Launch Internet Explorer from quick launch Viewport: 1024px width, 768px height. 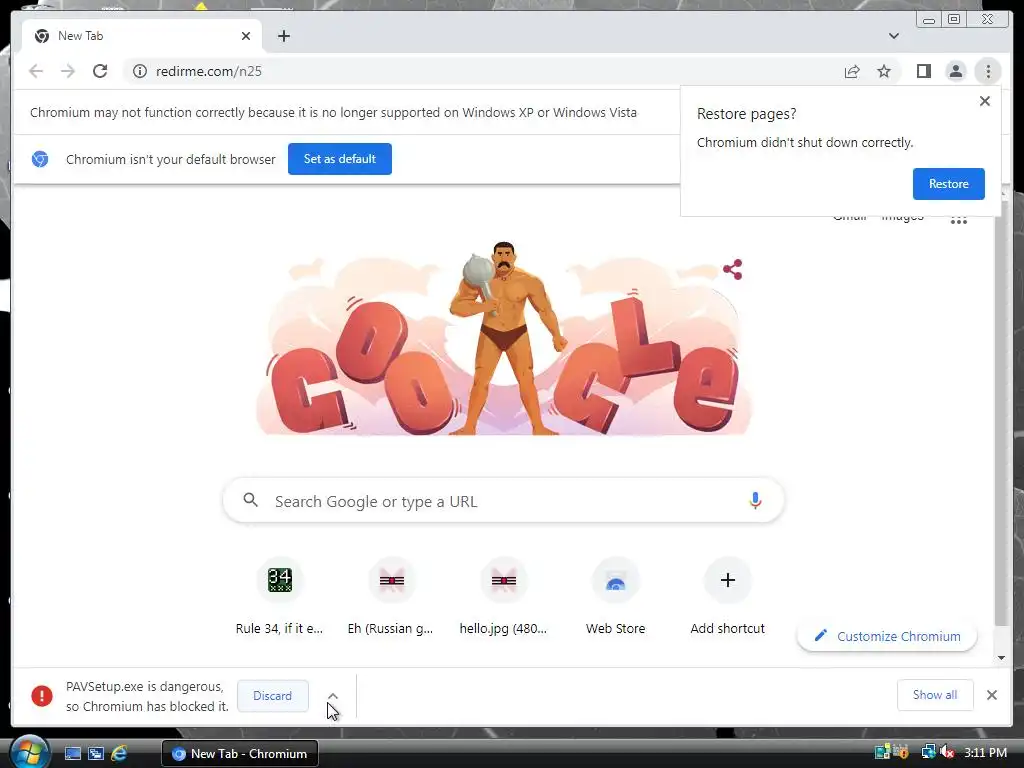tap(119, 754)
